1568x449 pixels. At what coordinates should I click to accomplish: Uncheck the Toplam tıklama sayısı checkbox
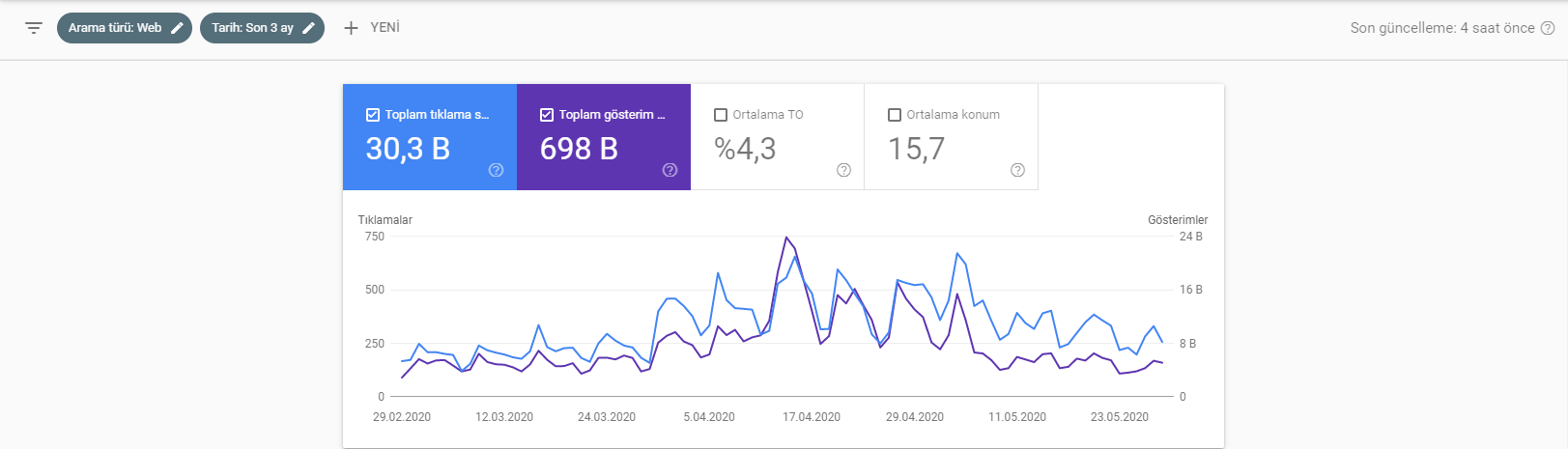pos(373,115)
